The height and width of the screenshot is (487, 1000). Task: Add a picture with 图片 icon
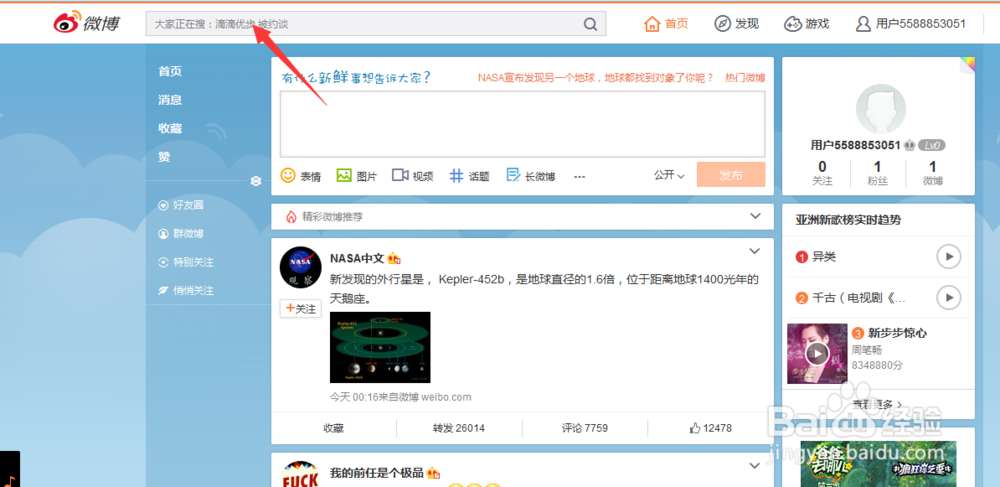[x=357, y=175]
